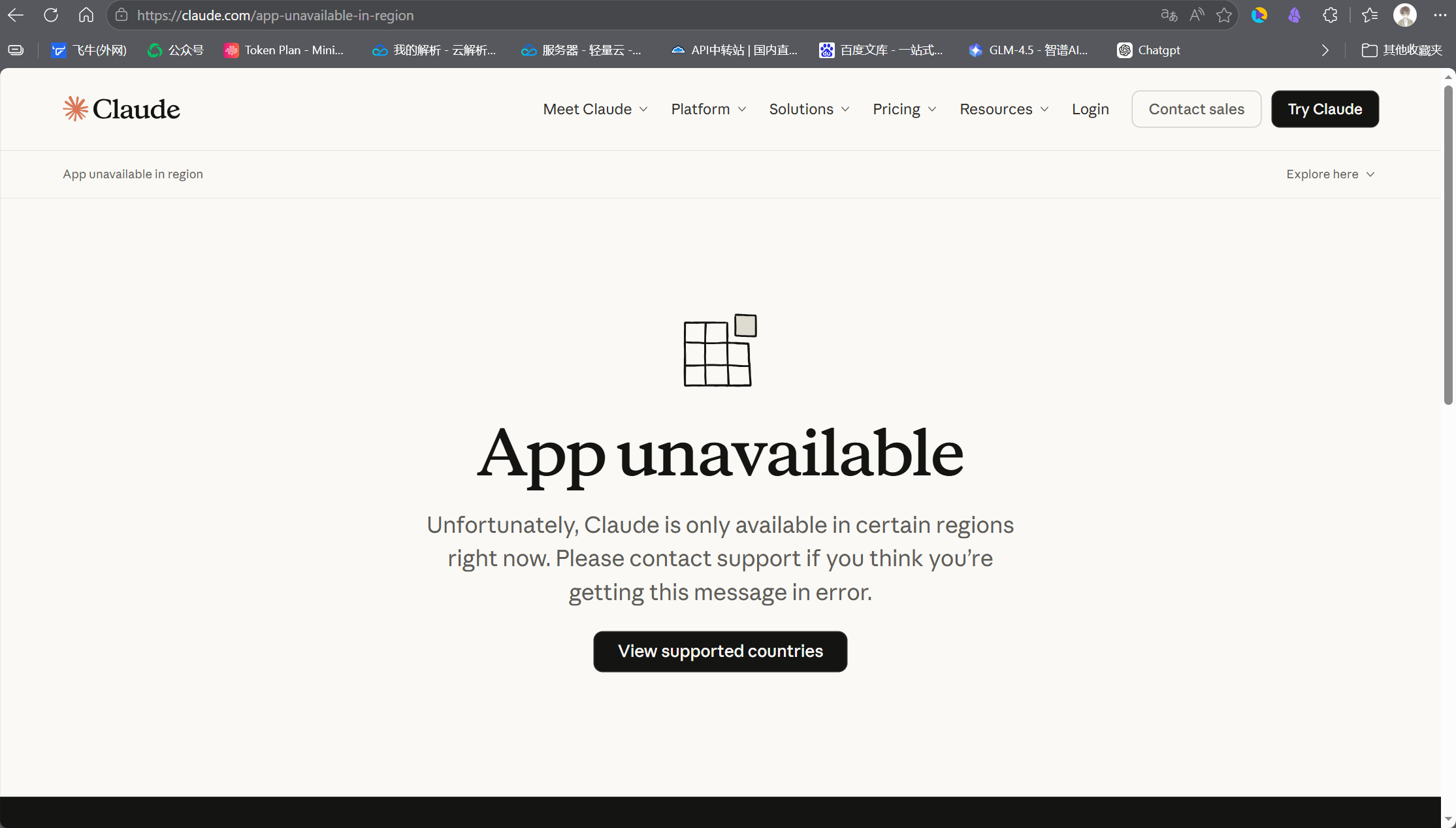Image resolution: width=1456 pixels, height=828 pixels.
Task: Open the favorites list icon
Action: coord(1370,15)
